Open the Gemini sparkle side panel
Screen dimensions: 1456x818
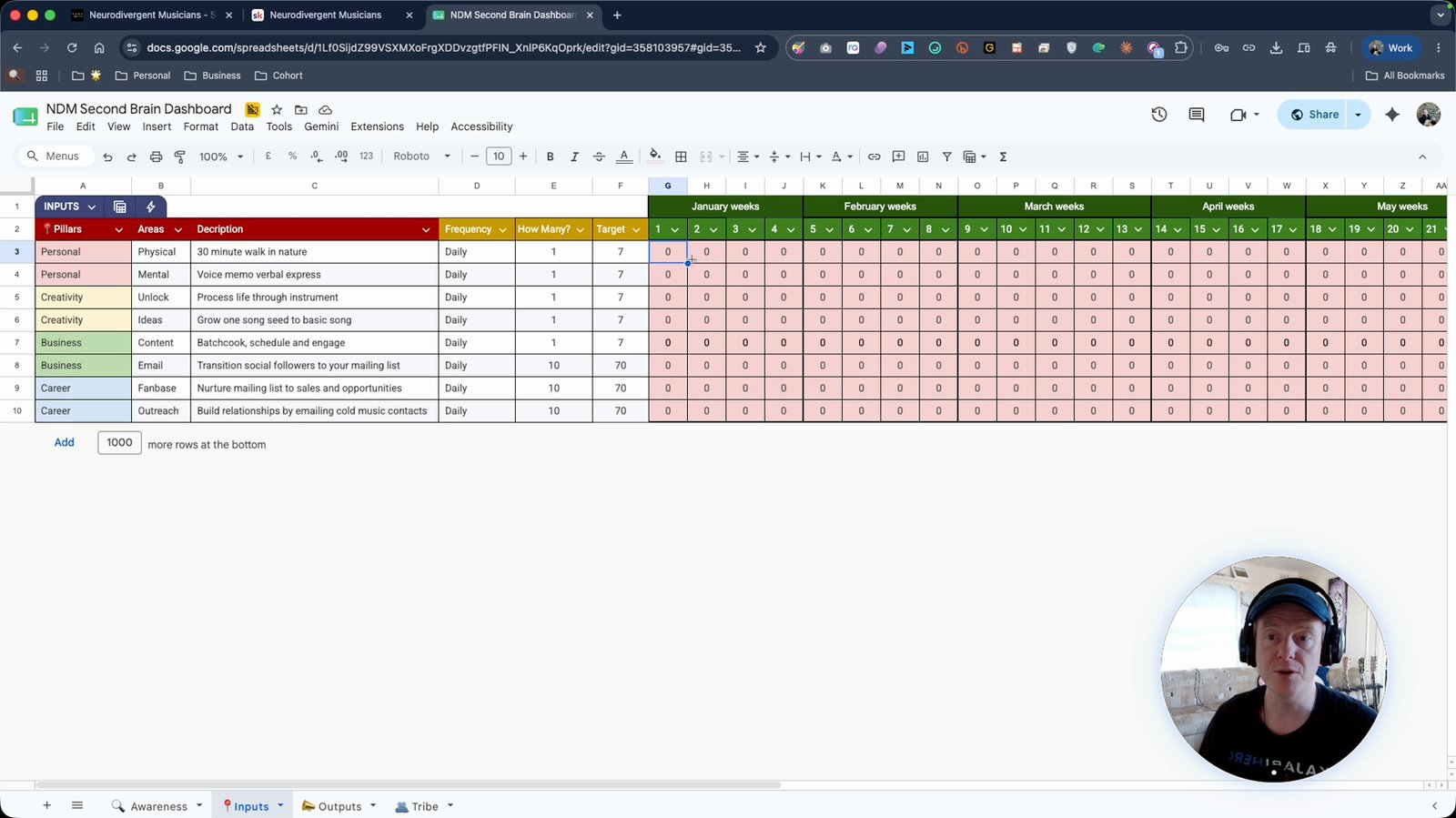(1392, 115)
